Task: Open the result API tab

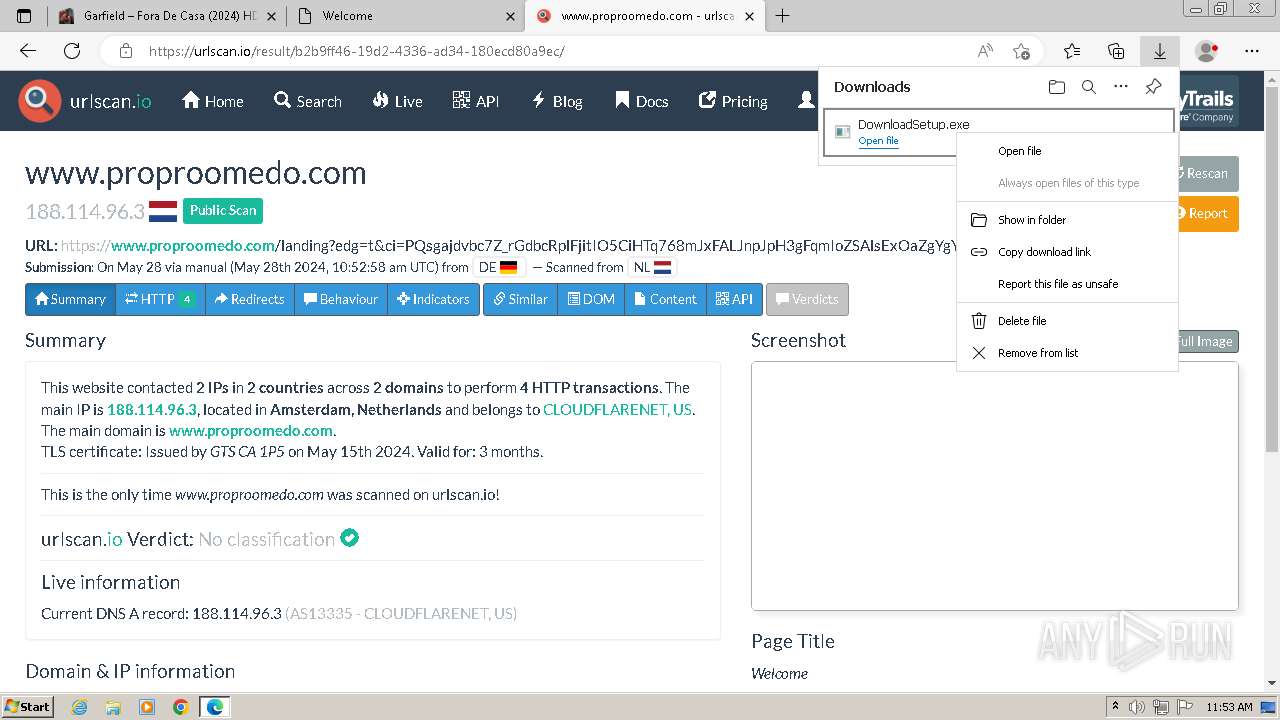Action: [x=734, y=299]
